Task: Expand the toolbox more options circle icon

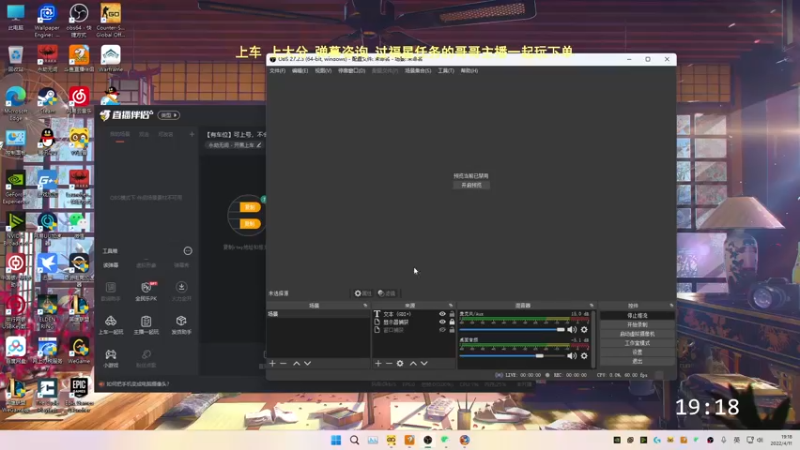Action: coord(188,251)
